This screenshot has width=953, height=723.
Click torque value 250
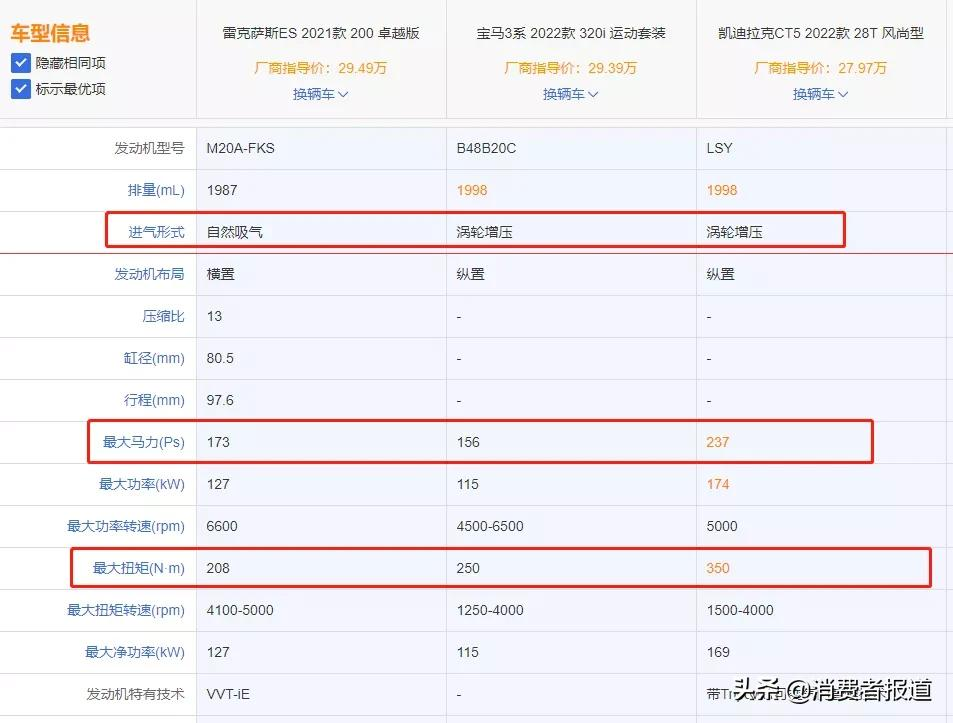click(x=468, y=568)
